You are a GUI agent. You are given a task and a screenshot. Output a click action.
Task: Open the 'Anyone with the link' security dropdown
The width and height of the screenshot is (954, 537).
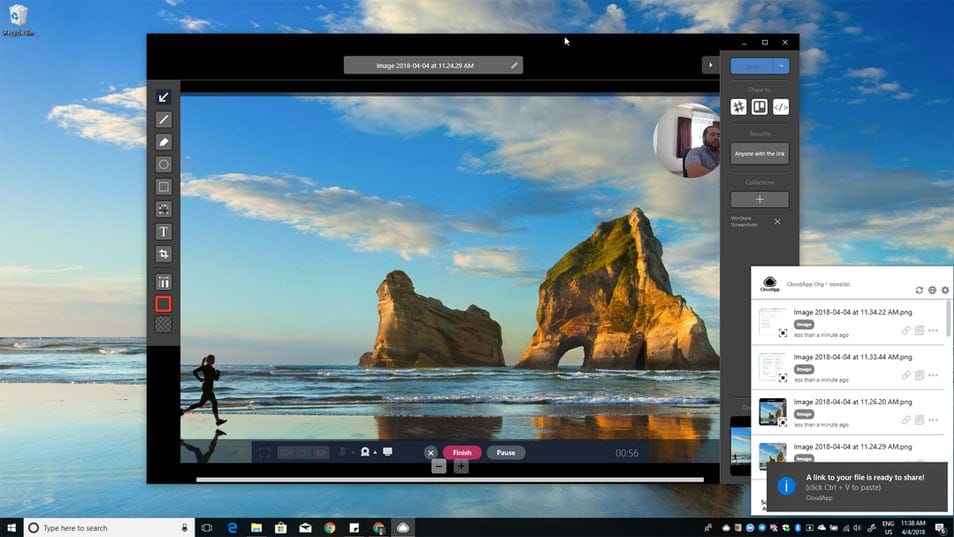[760, 153]
